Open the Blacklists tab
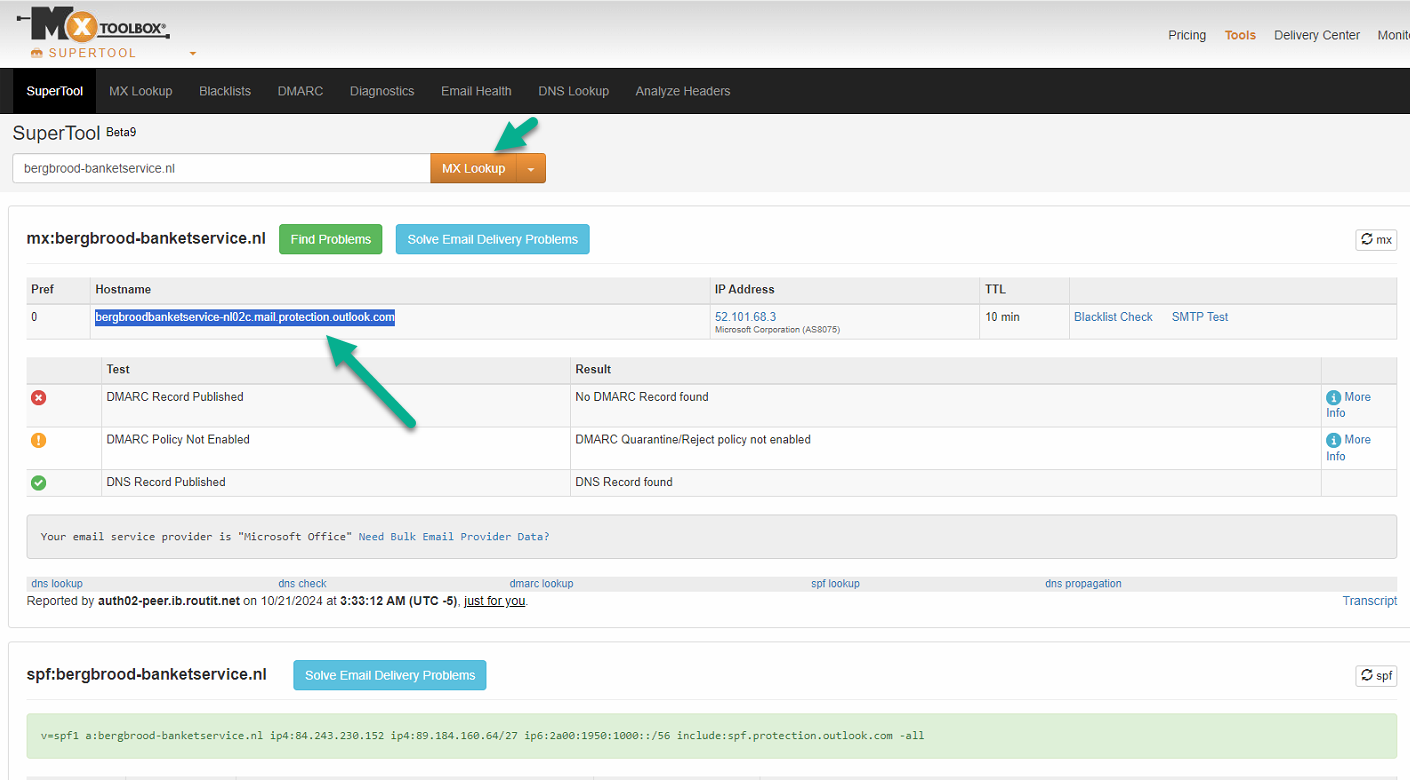Viewport: 1410px width, 780px height. [x=225, y=91]
